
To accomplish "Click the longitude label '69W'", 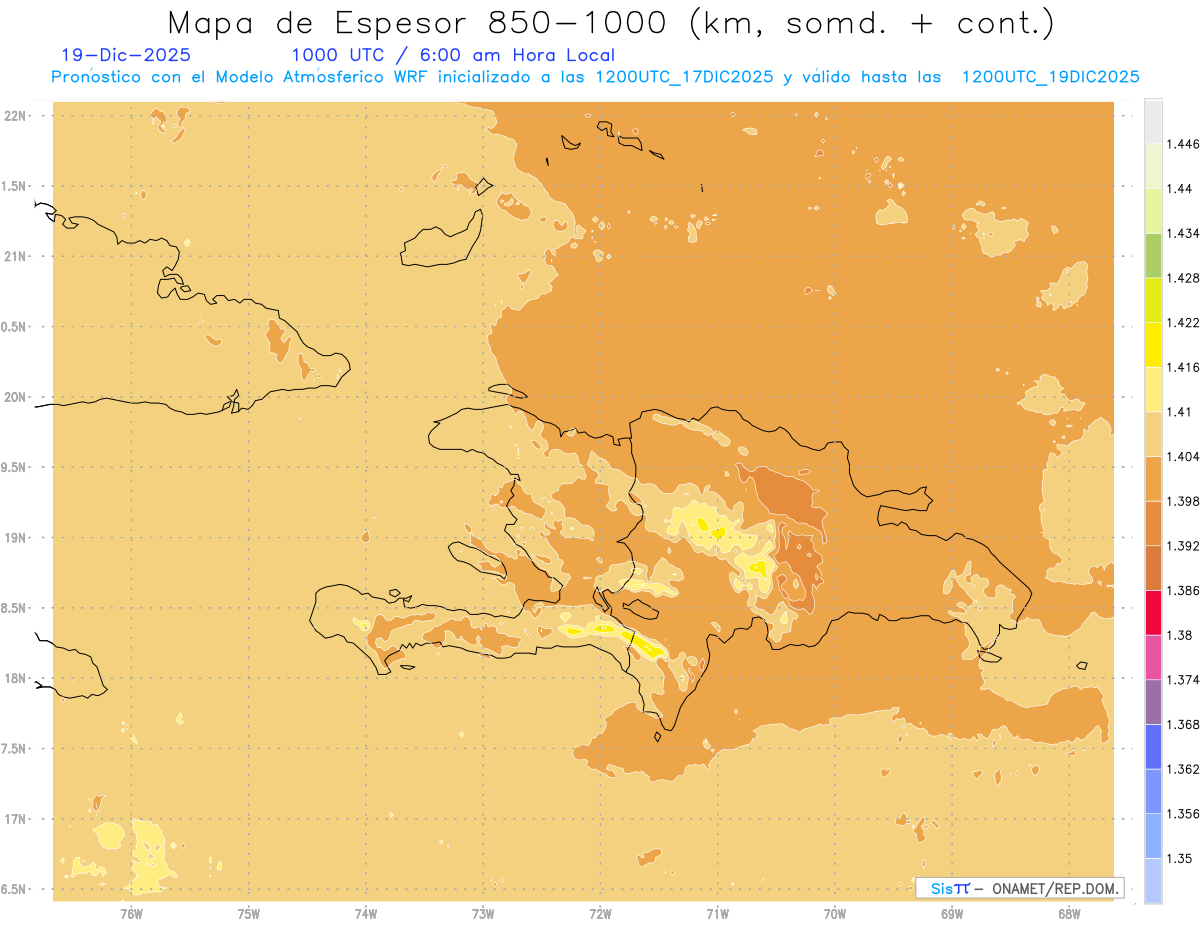I will (952, 914).
